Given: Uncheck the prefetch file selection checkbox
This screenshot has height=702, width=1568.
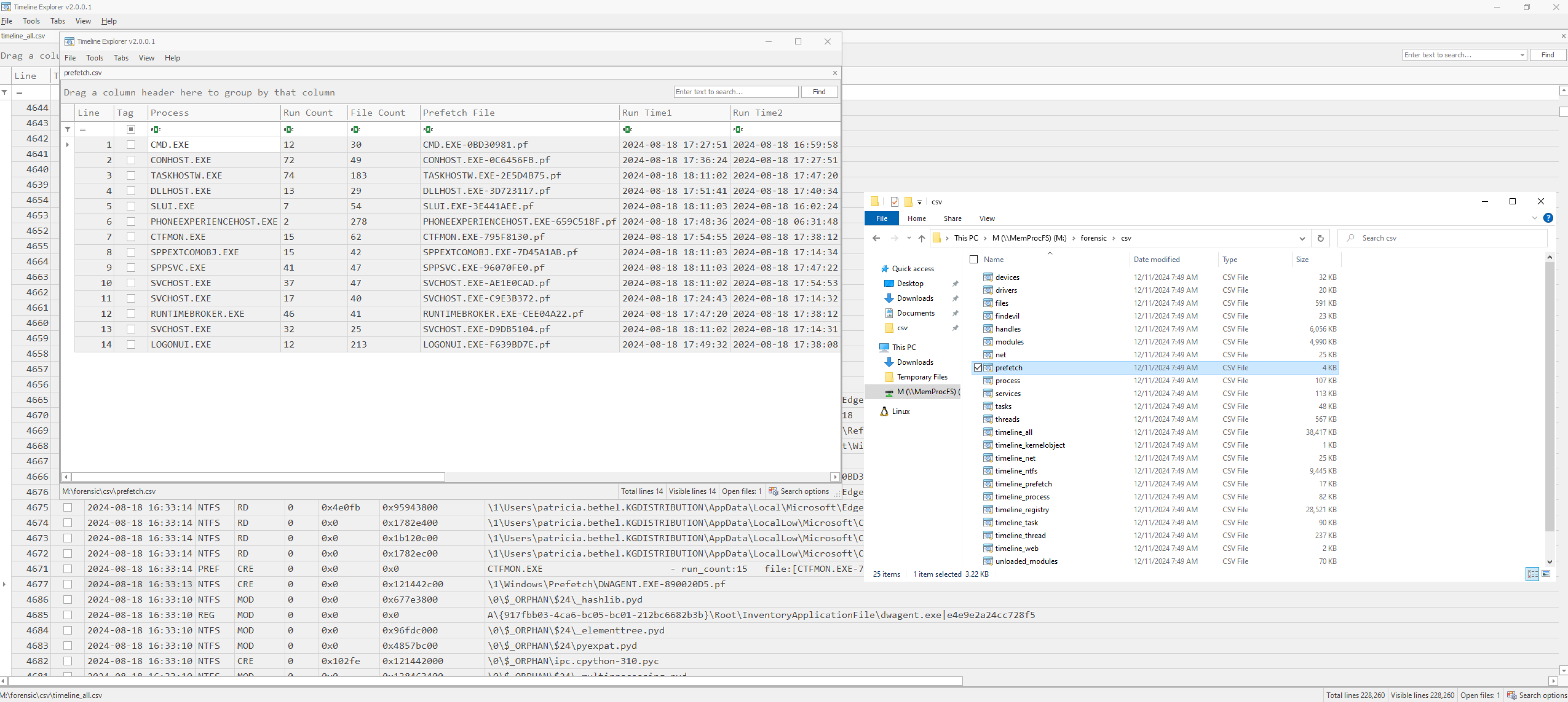Looking at the screenshot, I should [x=978, y=368].
